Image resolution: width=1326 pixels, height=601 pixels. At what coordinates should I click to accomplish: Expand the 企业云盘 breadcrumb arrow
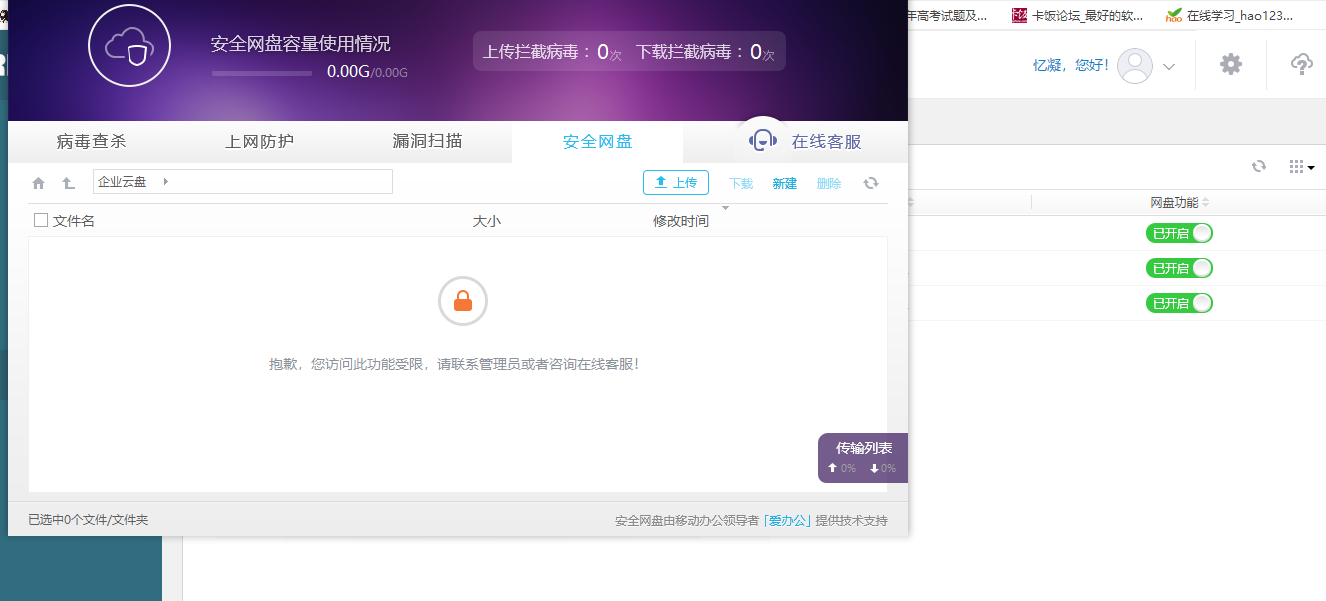click(x=165, y=181)
